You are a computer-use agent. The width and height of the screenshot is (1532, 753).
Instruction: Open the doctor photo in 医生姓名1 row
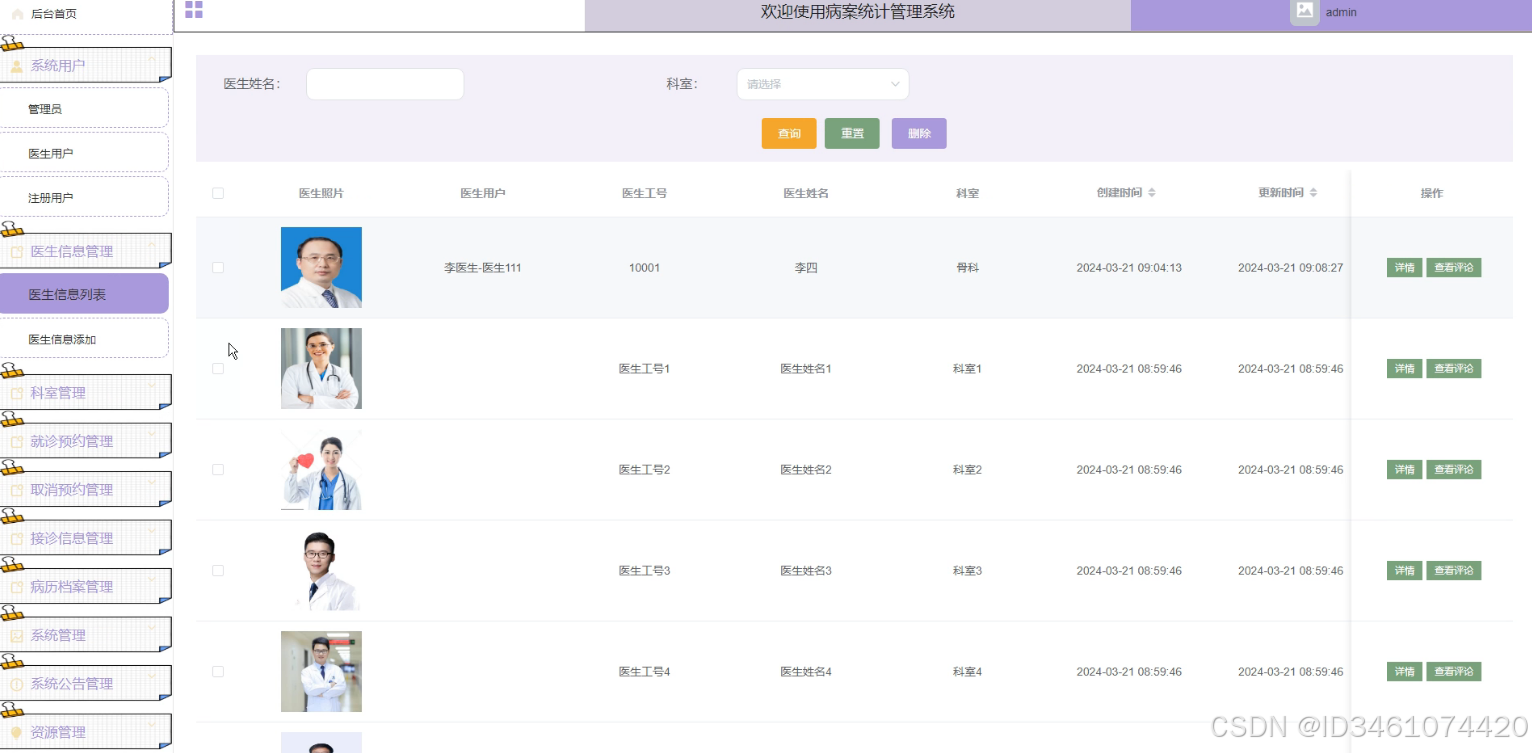(x=321, y=368)
